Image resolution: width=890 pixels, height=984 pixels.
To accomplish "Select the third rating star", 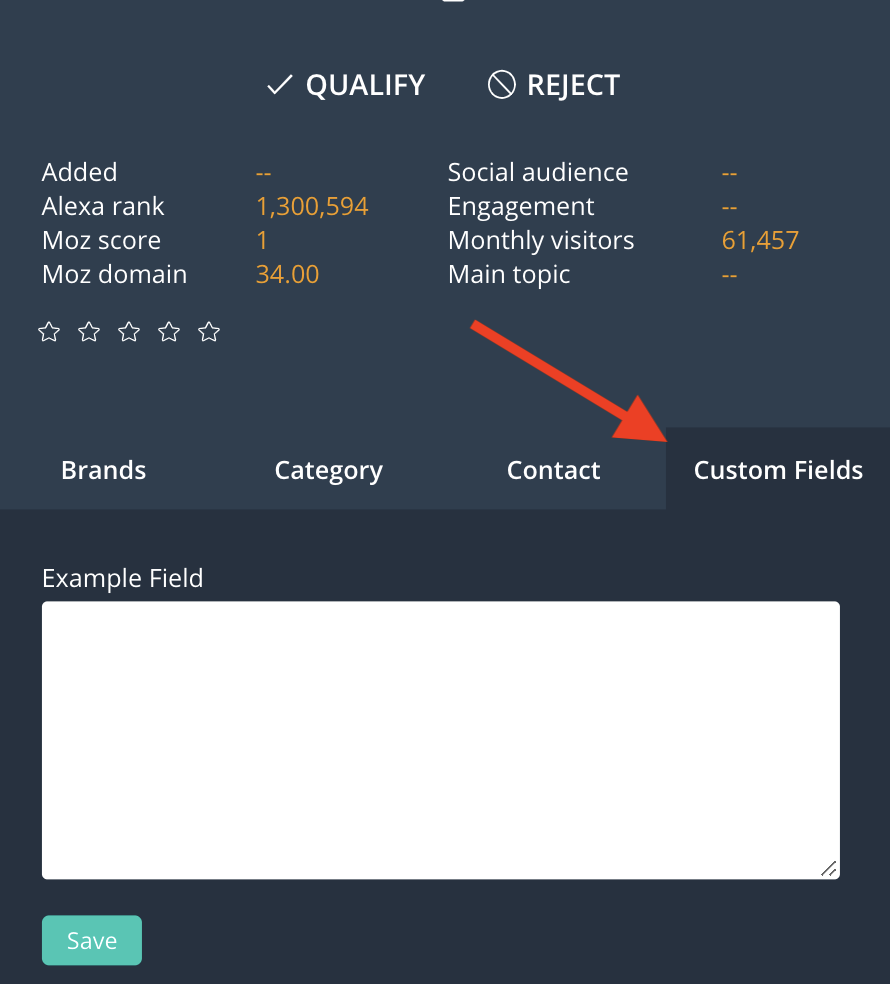I will [x=129, y=332].
